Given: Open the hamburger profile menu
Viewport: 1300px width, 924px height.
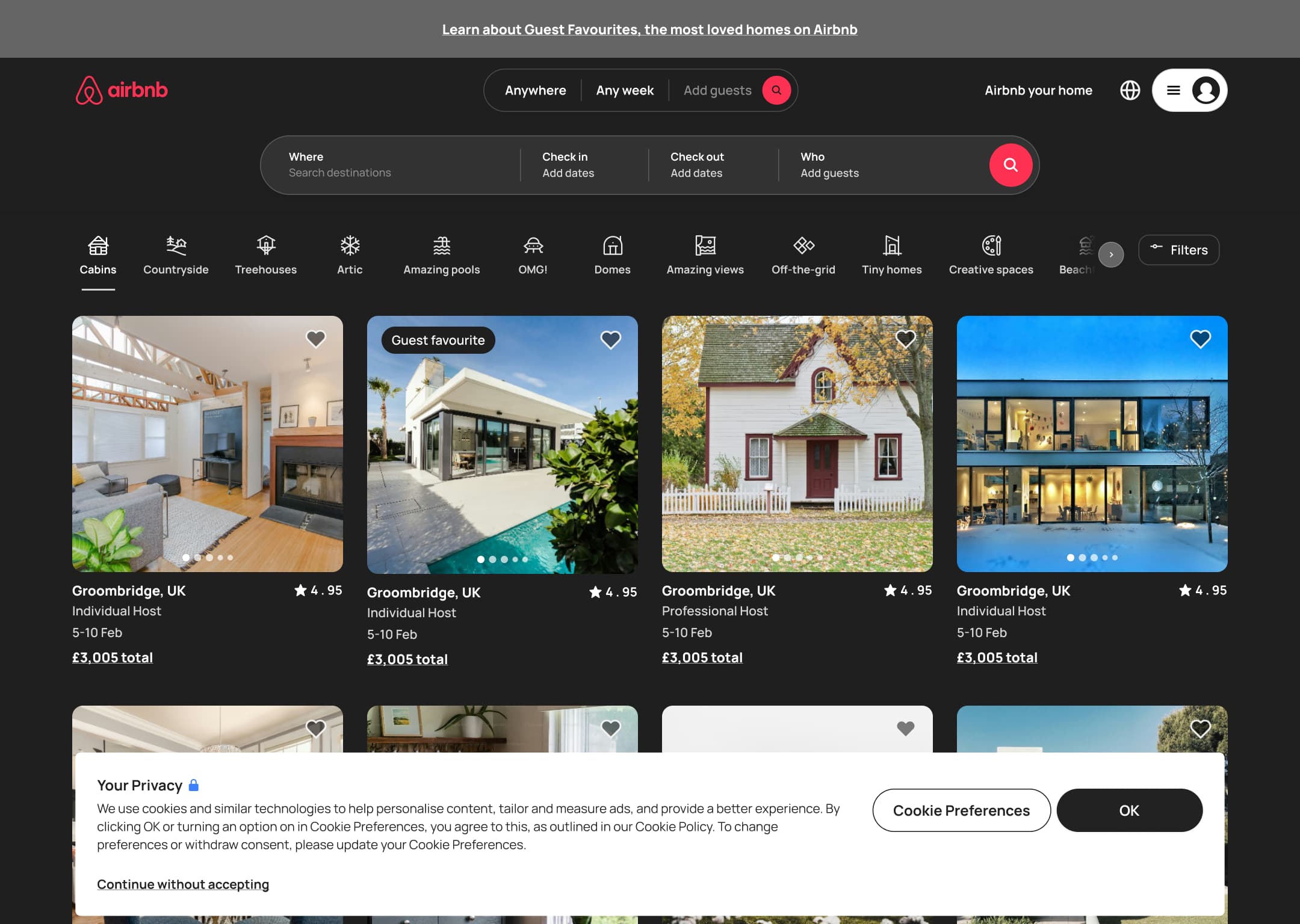Looking at the screenshot, I should [1189, 90].
